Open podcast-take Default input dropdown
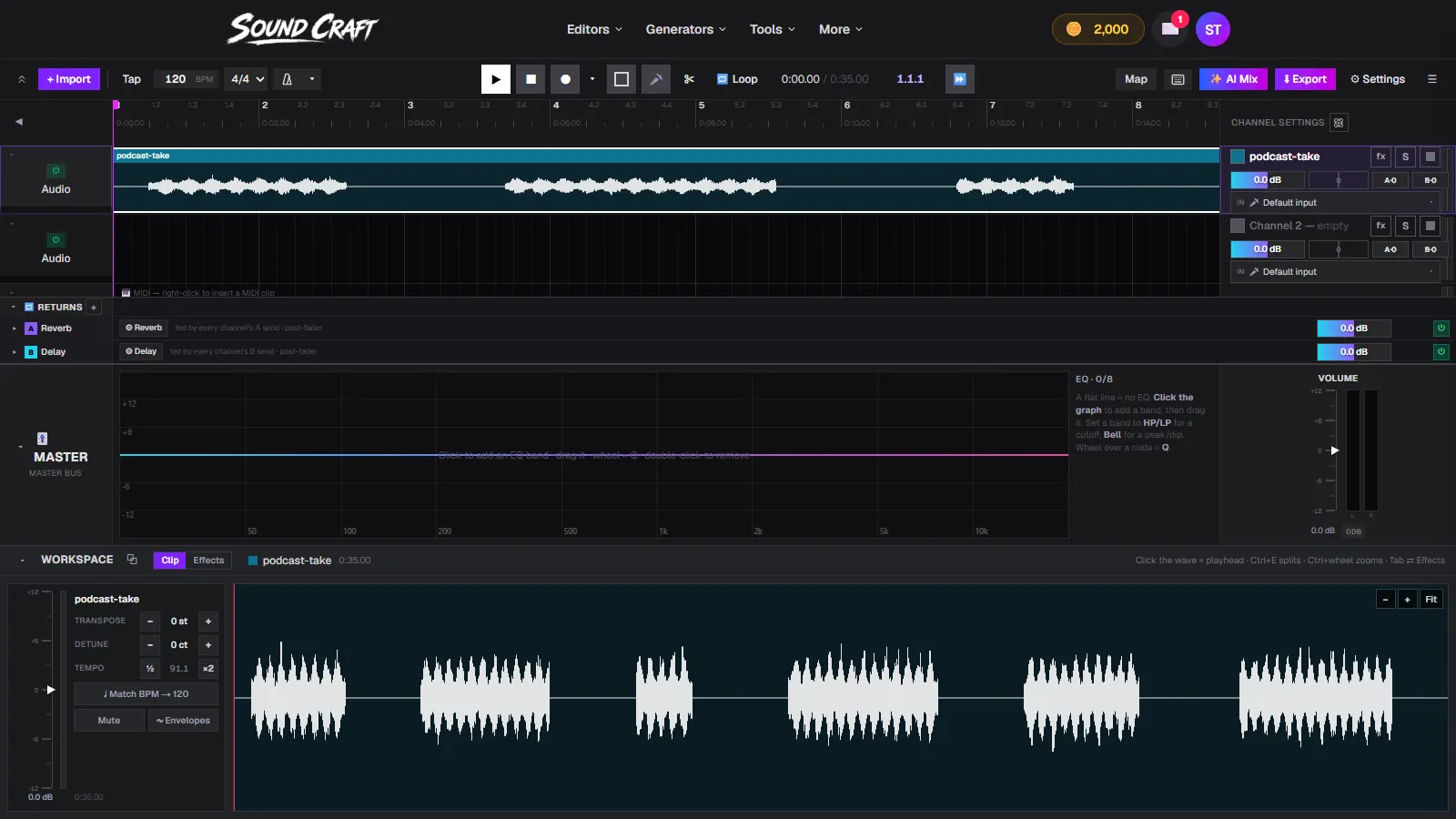This screenshot has height=819, width=1456. click(x=1335, y=203)
